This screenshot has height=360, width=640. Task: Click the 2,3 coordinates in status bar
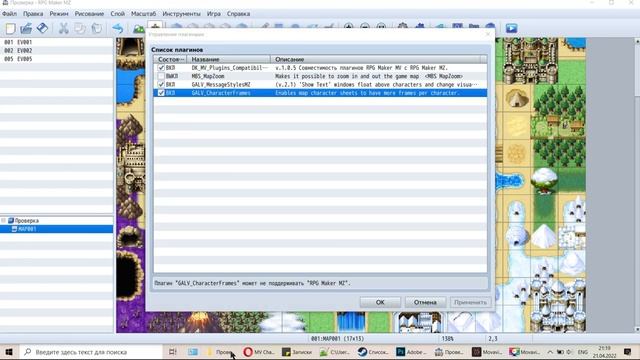tap(493, 339)
